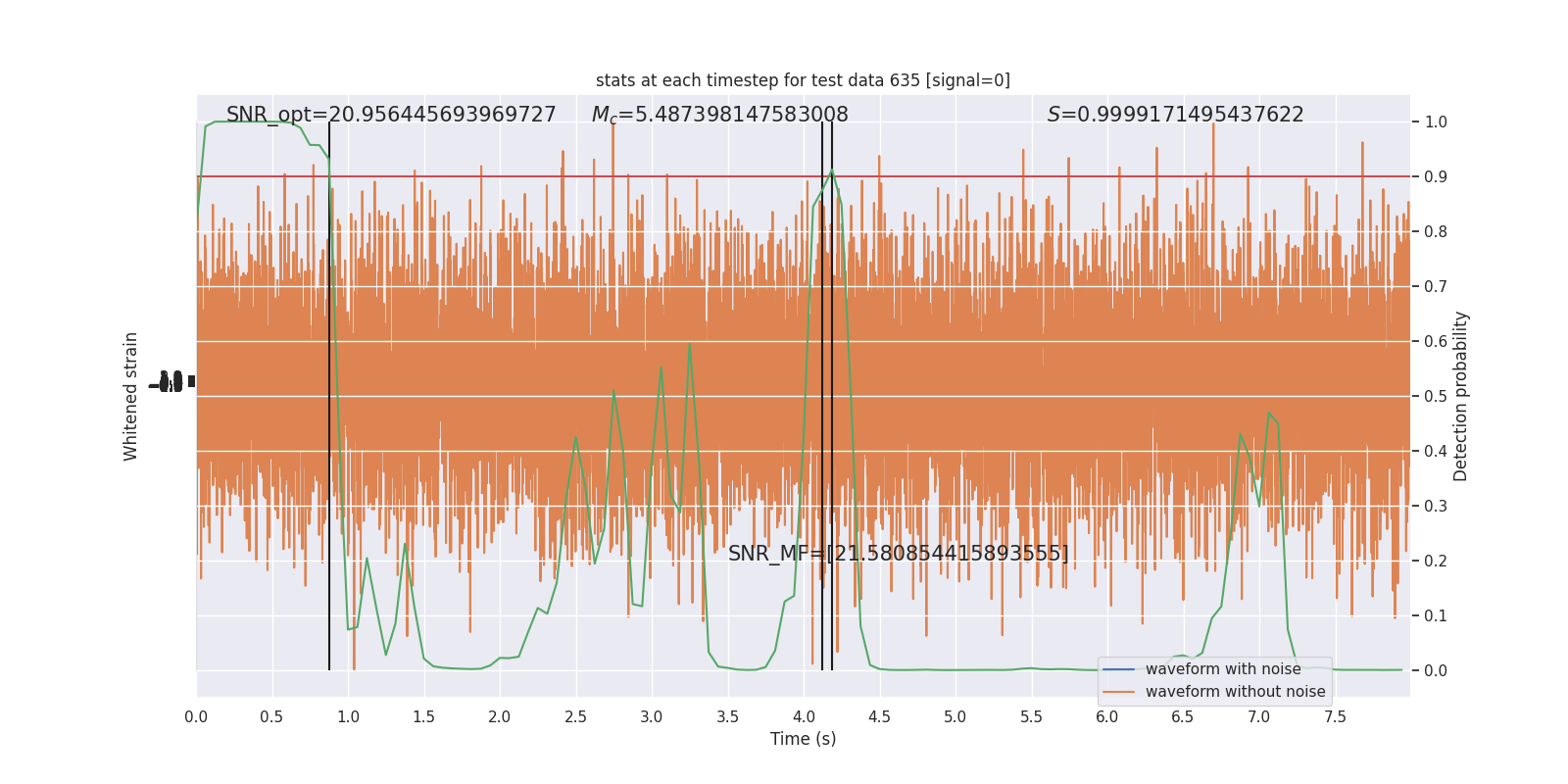Viewport: 1568px width, 784px height.
Task: Click the 0.7 detection probability tick label
Action: pos(1436,286)
